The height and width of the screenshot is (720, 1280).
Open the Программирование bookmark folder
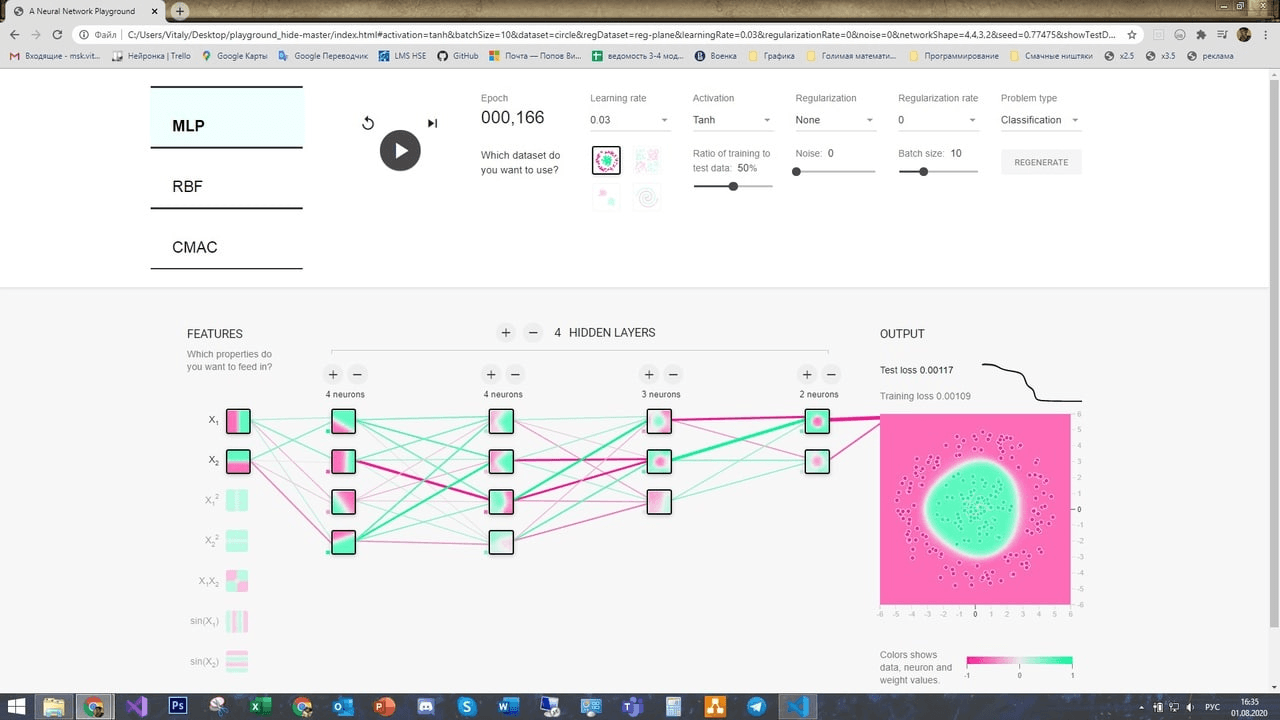tap(954, 56)
